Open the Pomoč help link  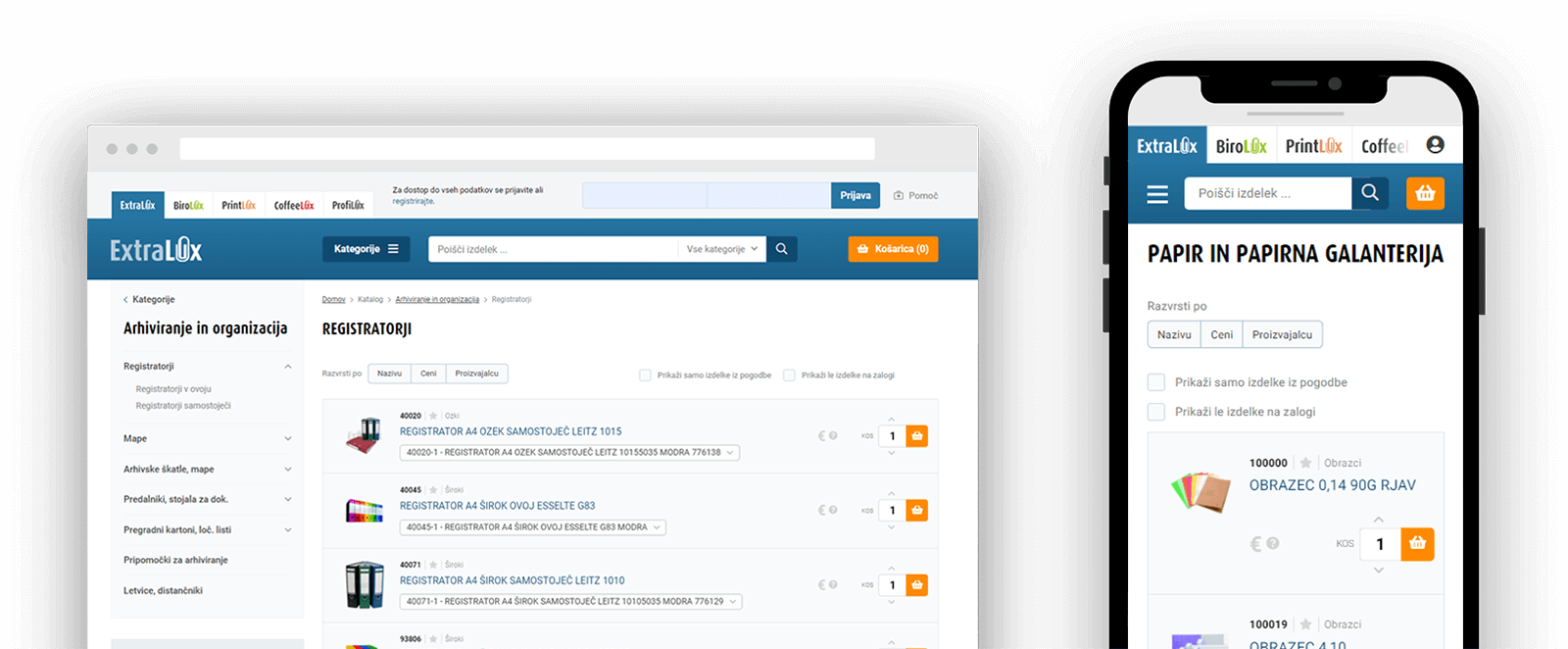tap(916, 196)
